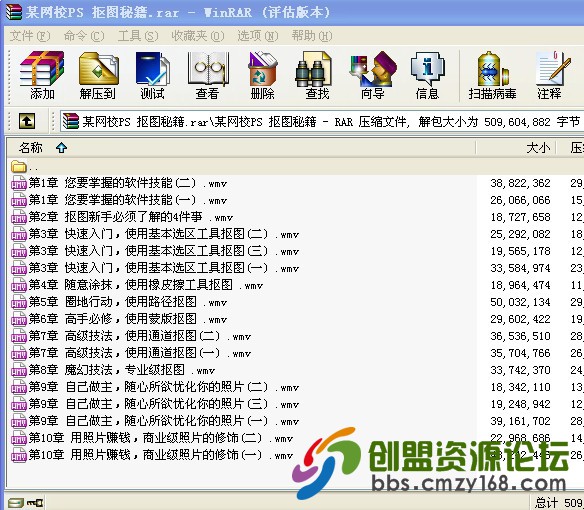The height and width of the screenshot is (510, 584).
Task: Select file 第2章 抠图新手必须了解的4件事.wmv
Action: click(x=122, y=217)
